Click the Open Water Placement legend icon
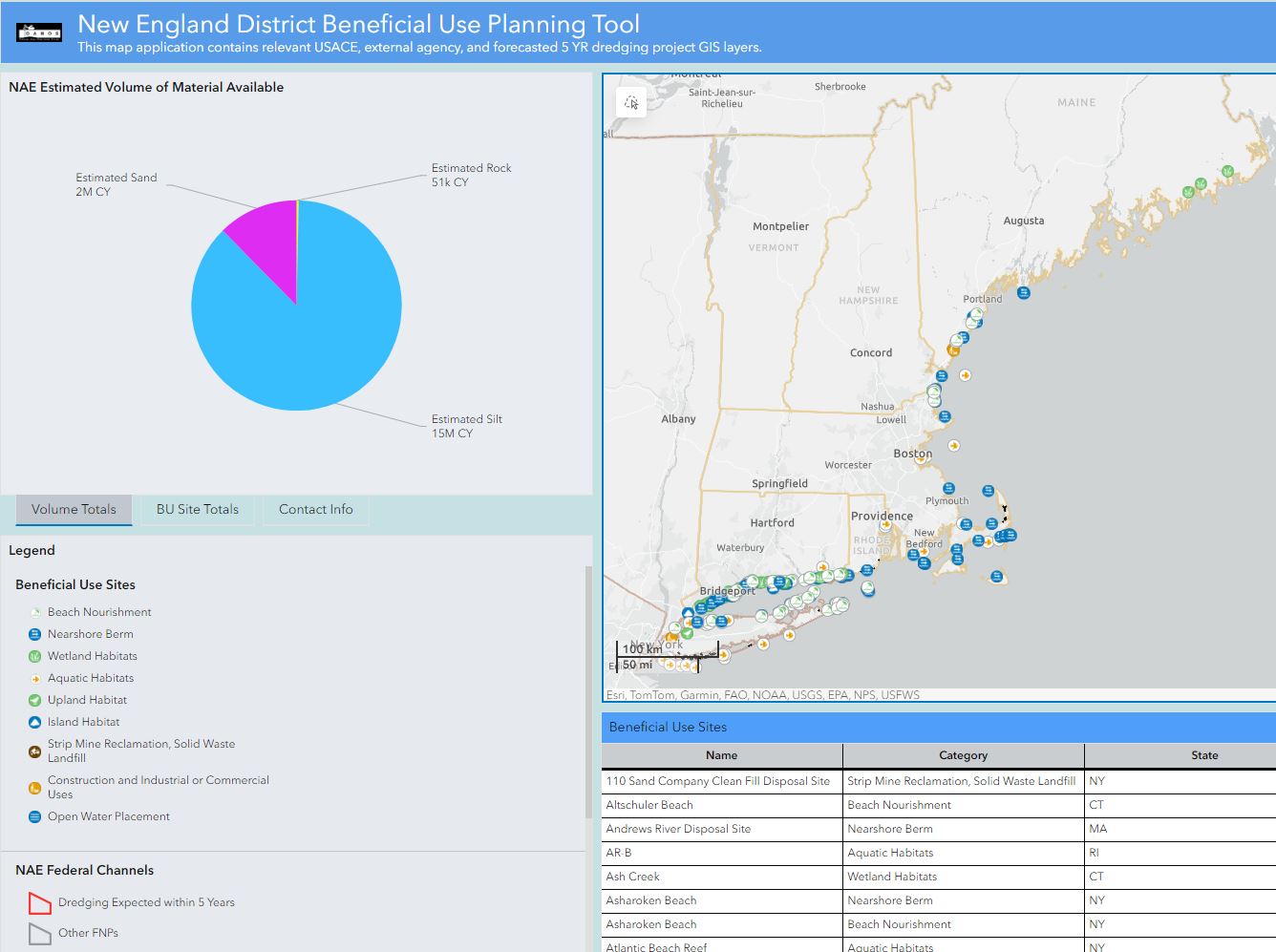The width and height of the screenshot is (1276, 952). 35,816
